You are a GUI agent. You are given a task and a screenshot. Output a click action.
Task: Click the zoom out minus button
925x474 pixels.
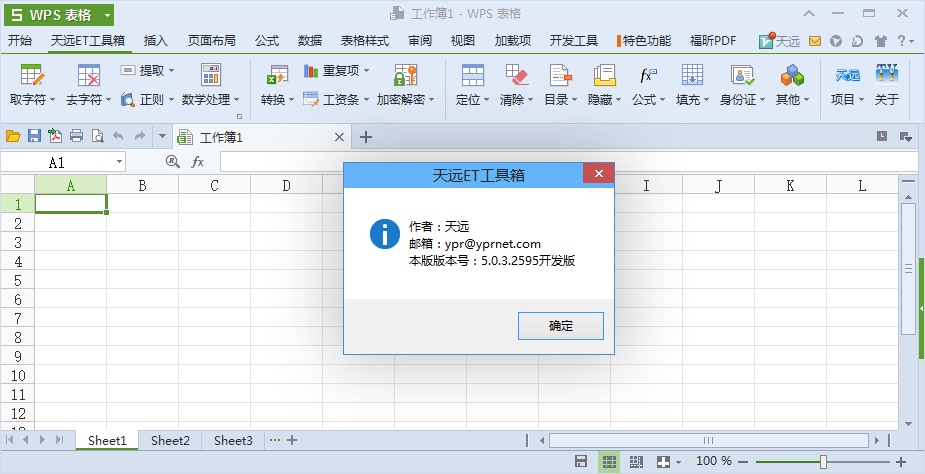[743, 462]
